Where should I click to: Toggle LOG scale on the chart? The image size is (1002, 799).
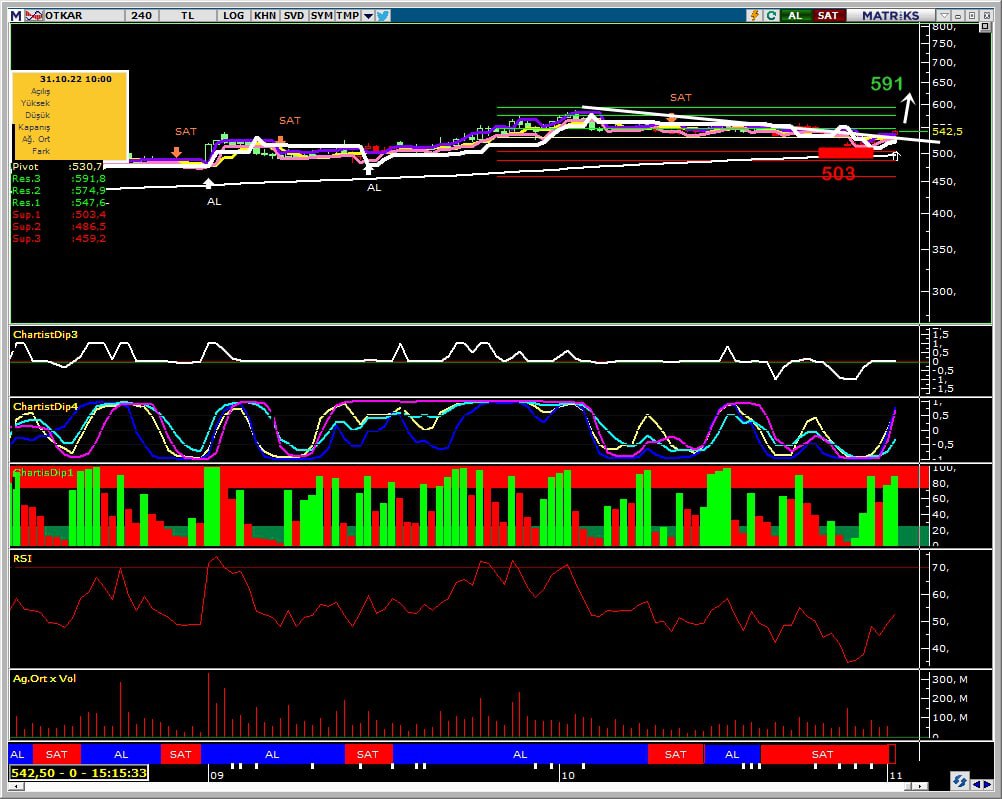coord(233,16)
